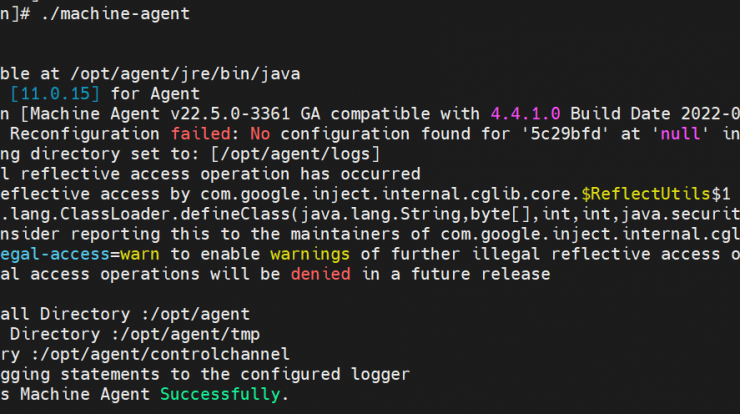The image size is (740, 414).
Task: Click the green word Successfully
Action: (x=220, y=394)
